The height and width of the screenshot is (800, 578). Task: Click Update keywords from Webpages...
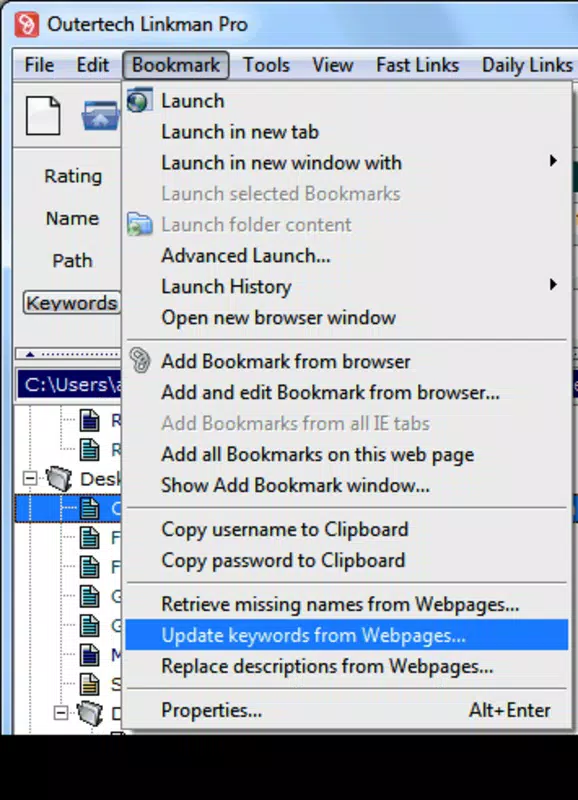click(347, 635)
